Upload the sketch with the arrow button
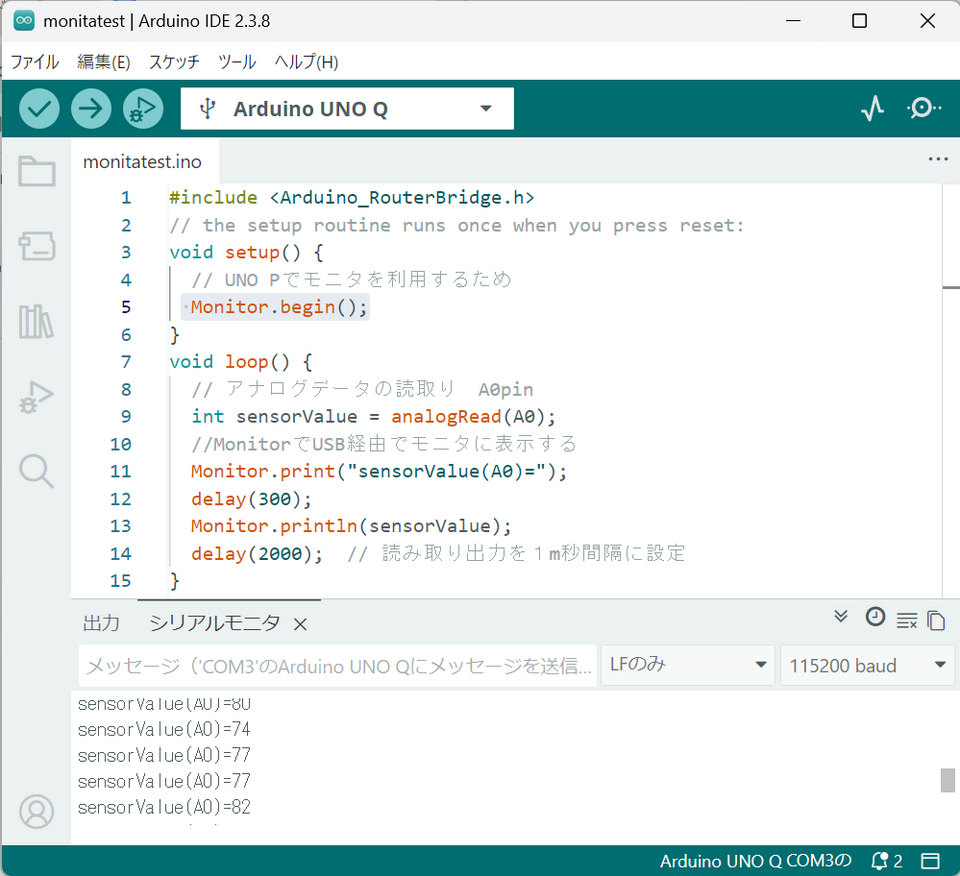This screenshot has height=876, width=960. click(91, 109)
